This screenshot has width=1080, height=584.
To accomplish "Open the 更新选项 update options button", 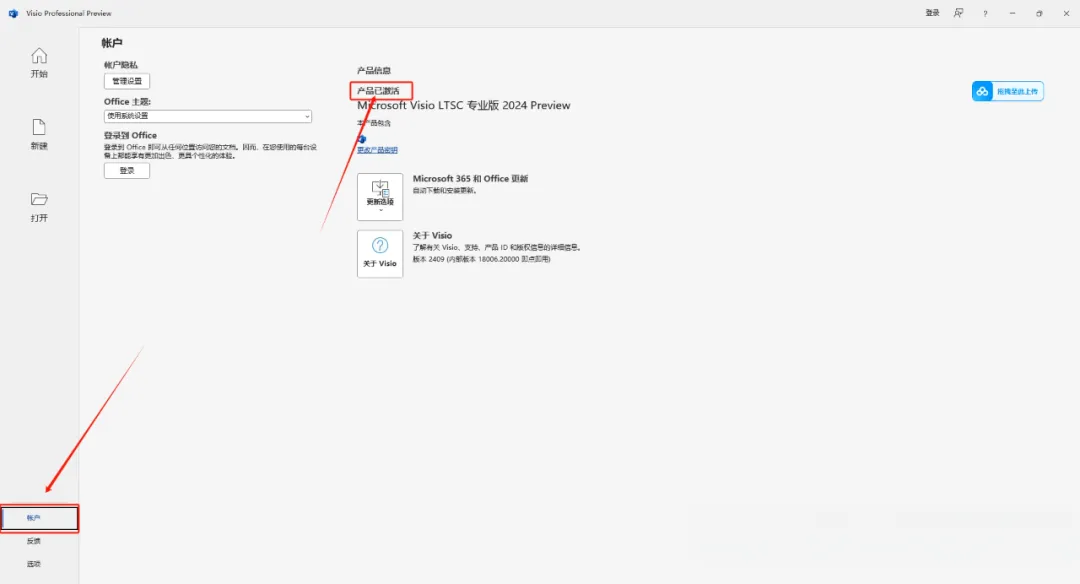I will (380, 197).
